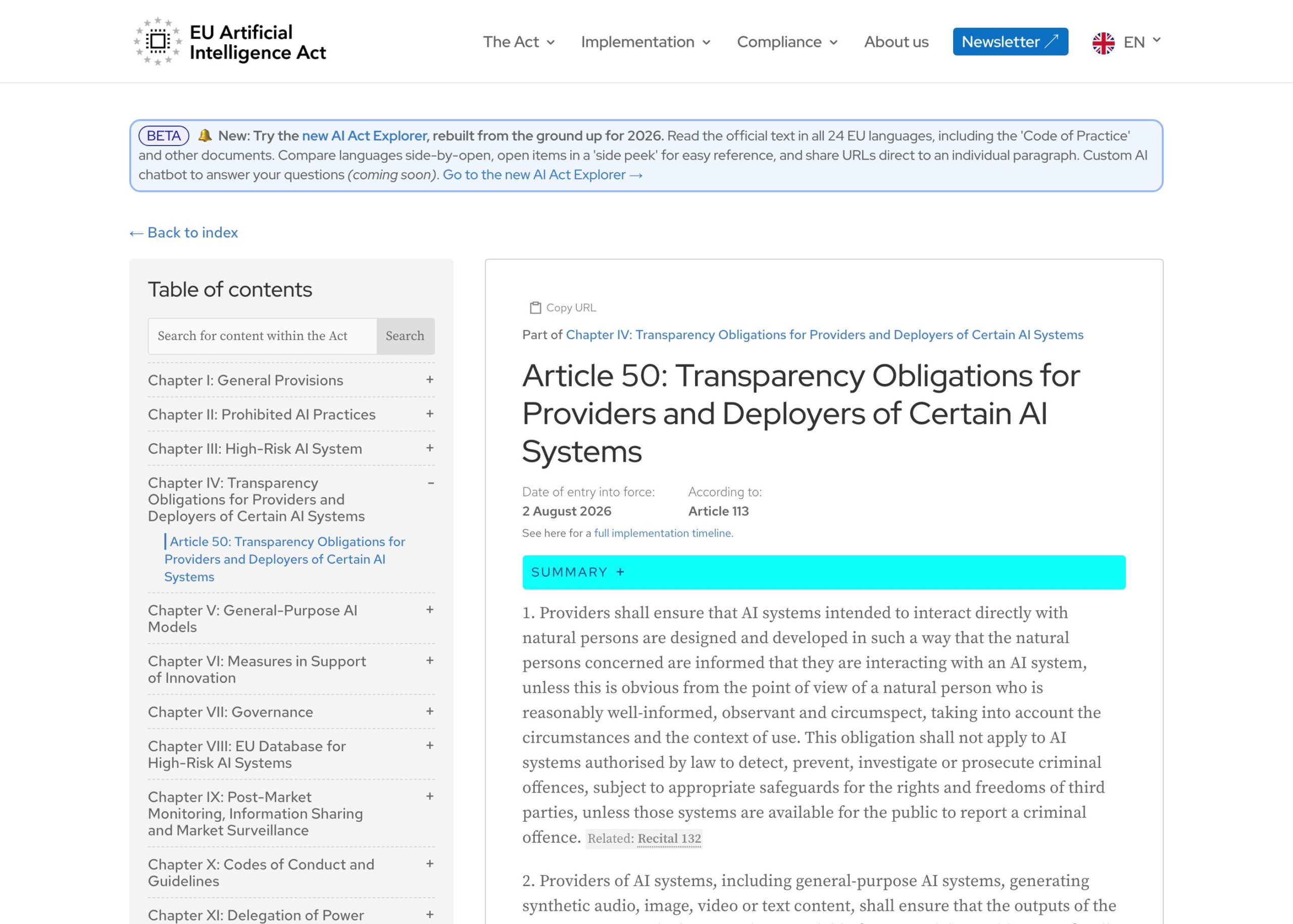Screen dimensions: 1293x924
Task: Click the Copy URL clipboard icon
Action: point(535,308)
